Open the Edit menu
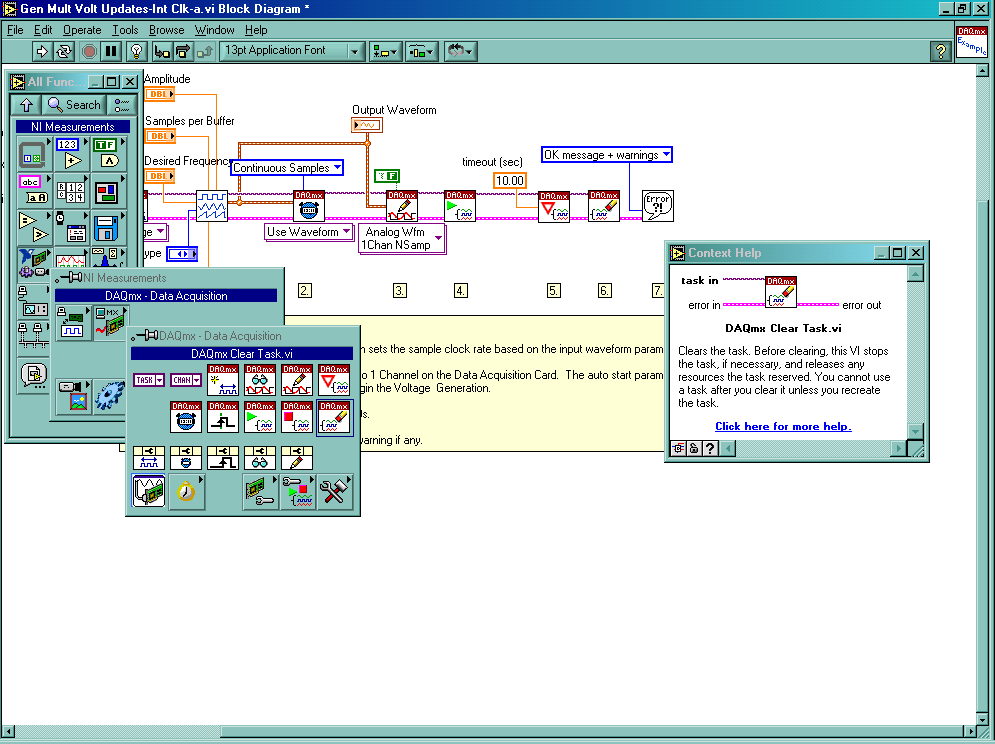This screenshot has width=995, height=744. point(43,30)
